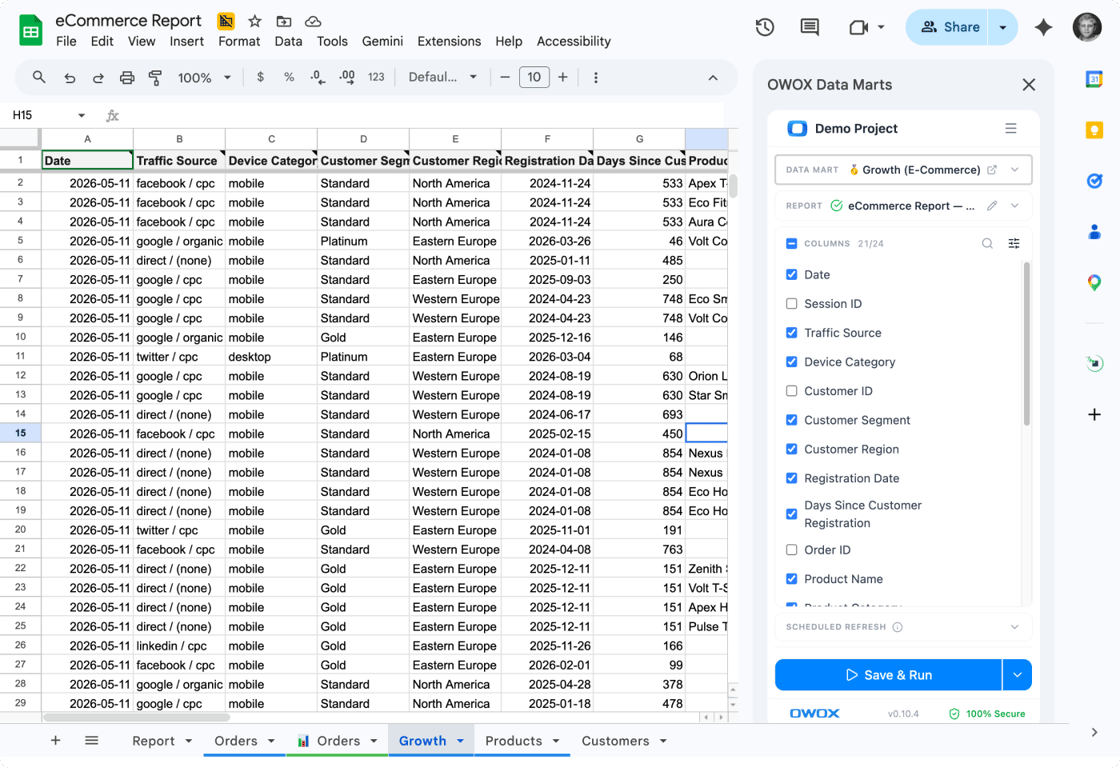Viewport: 1120px width, 768px height.
Task: Uncheck the Customer Region column
Action: tap(791, 449)
